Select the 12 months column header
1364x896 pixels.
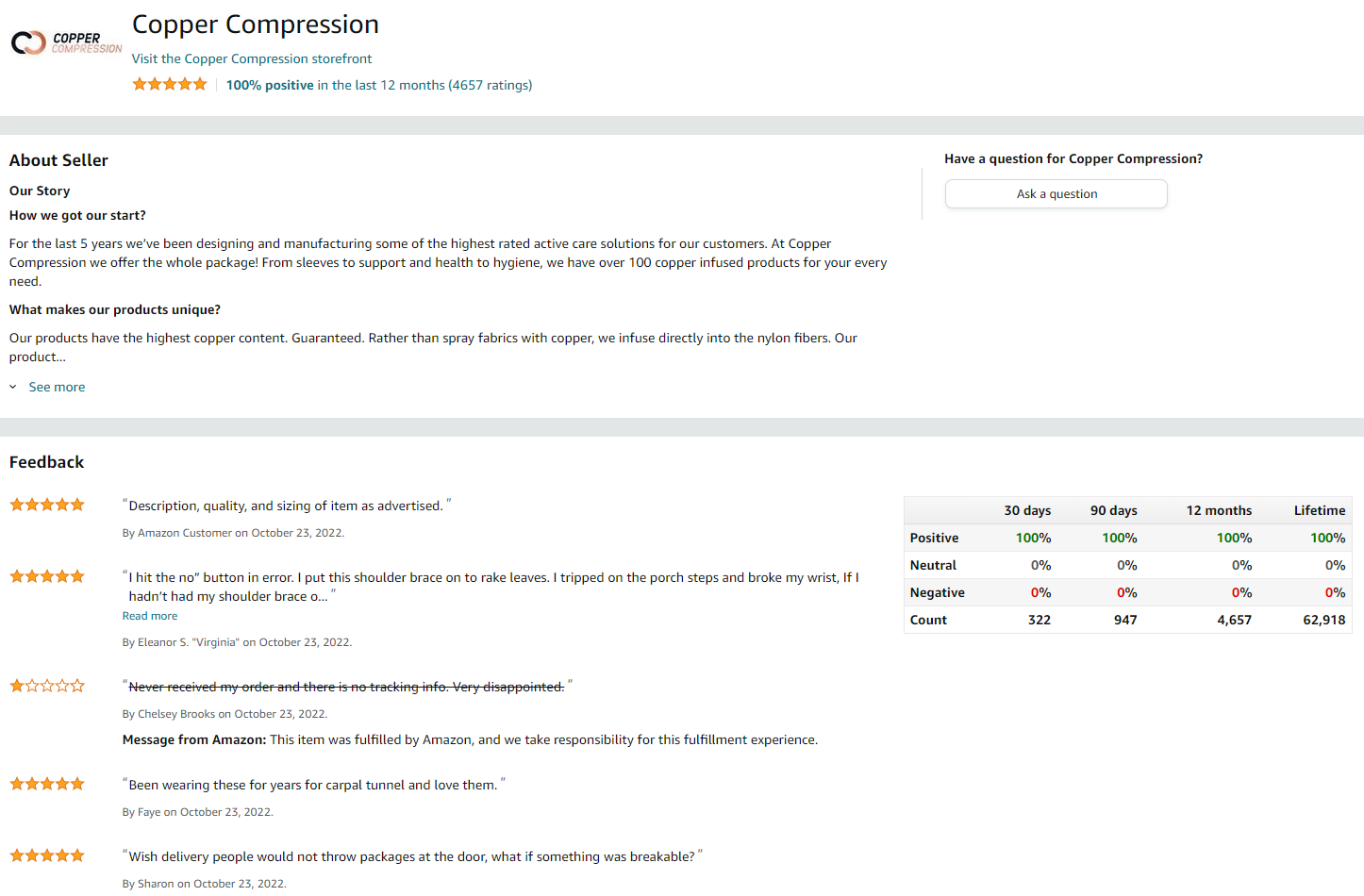pyautogui.click(x=1219, y=510)
